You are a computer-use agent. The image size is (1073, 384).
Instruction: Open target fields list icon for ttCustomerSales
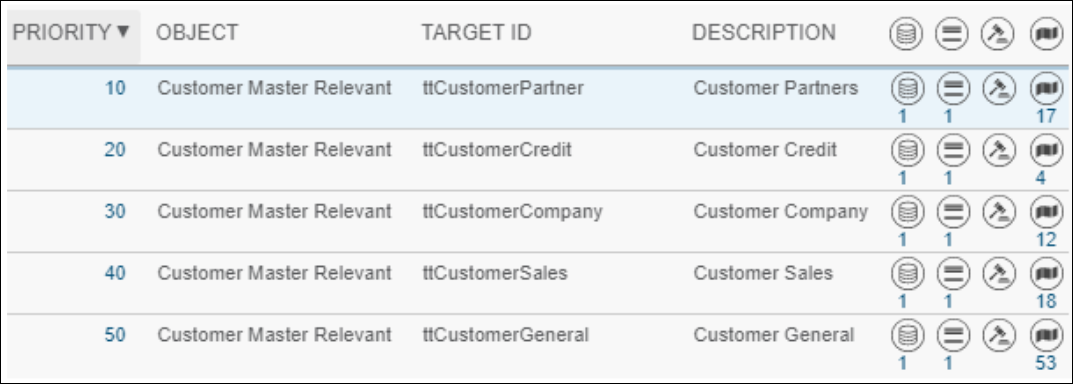point(952,273)
